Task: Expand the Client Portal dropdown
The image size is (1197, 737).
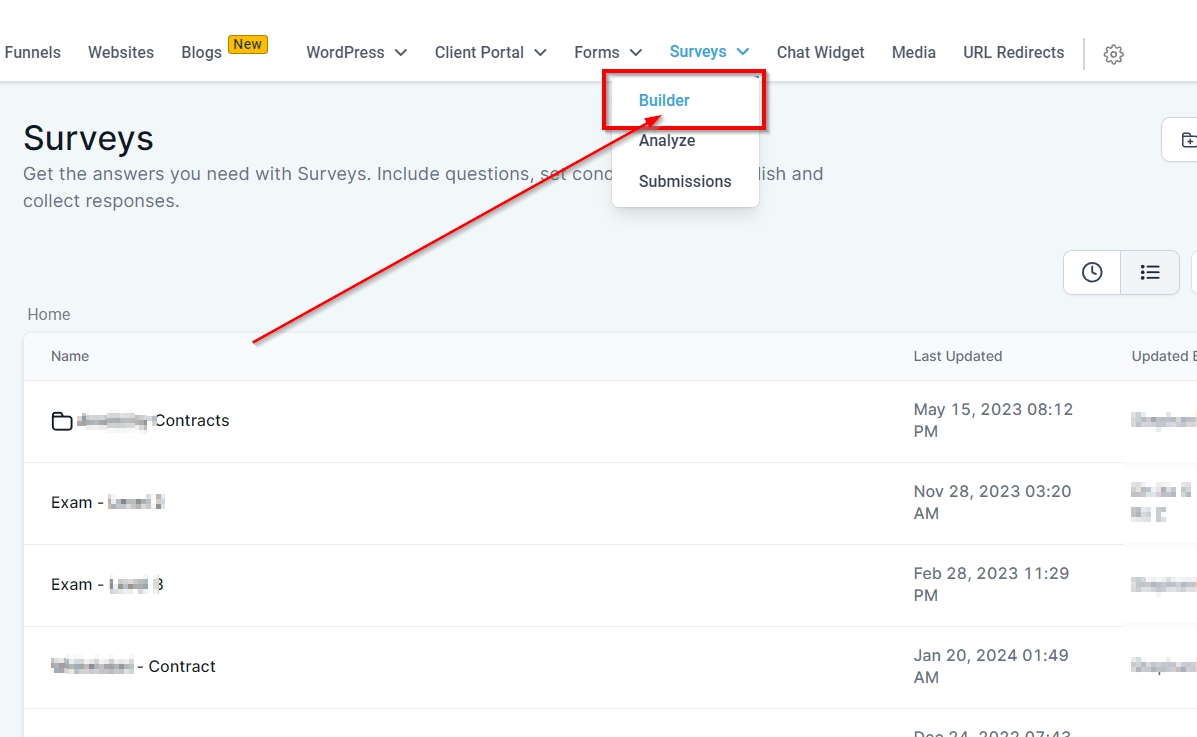Action: [490, 52]
